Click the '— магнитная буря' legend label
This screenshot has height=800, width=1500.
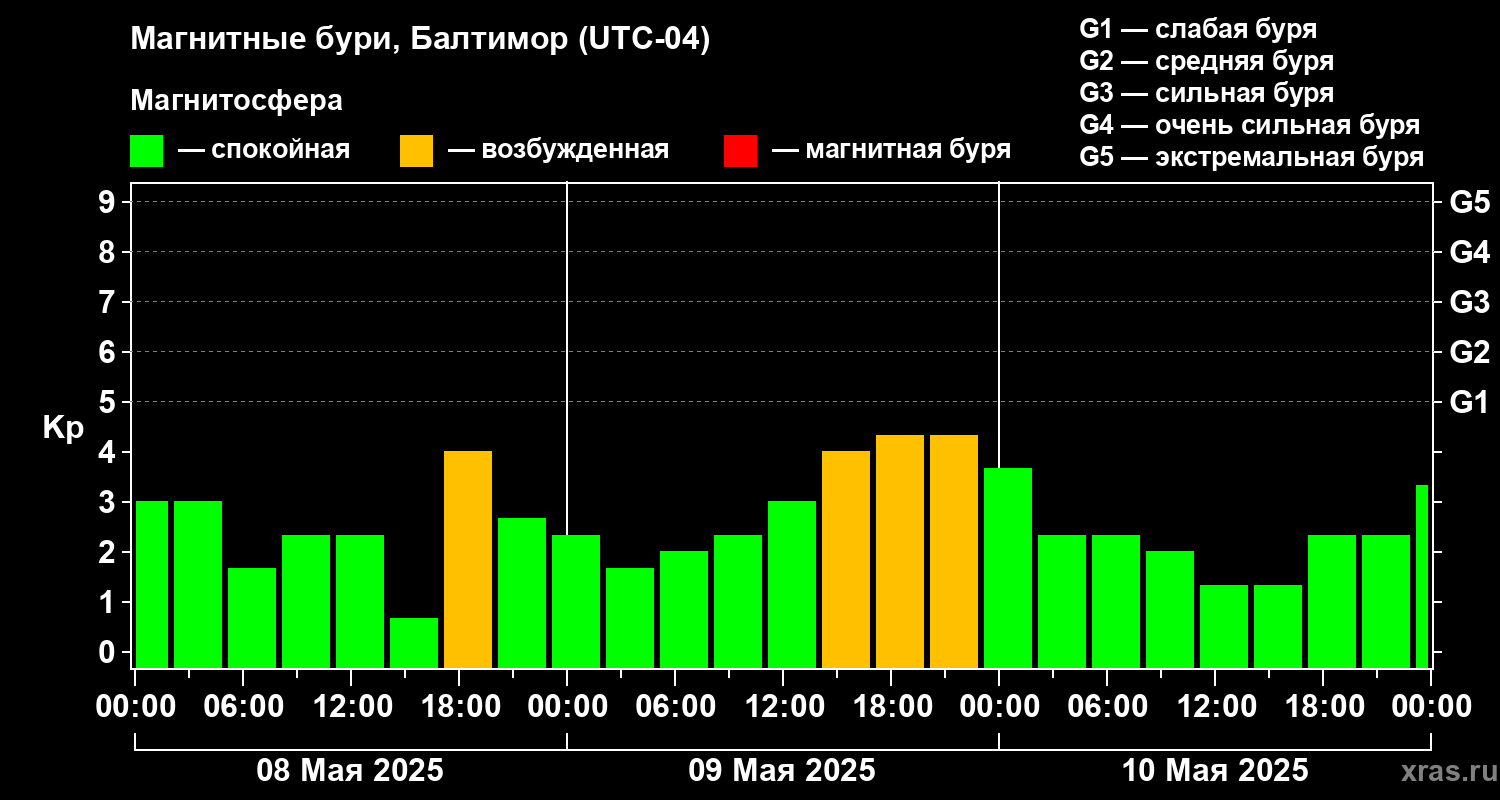pyautogui.click(x=891, y=150)
